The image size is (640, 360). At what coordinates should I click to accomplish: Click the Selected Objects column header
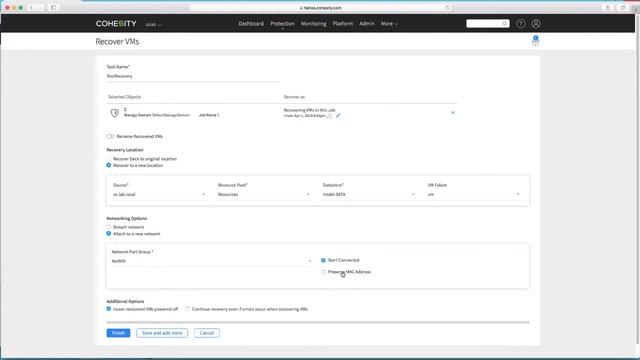124,97
